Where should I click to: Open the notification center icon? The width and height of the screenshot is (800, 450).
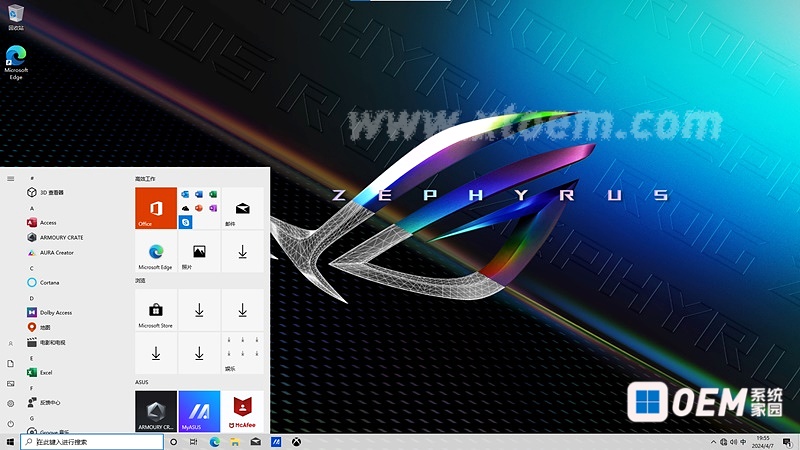(x=788, y=442)
